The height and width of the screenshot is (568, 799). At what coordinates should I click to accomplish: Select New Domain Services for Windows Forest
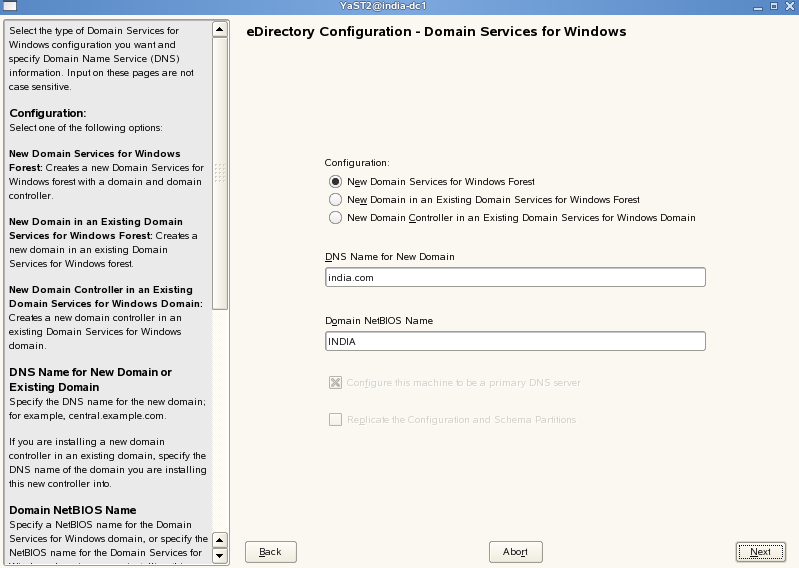click(335, 182)
